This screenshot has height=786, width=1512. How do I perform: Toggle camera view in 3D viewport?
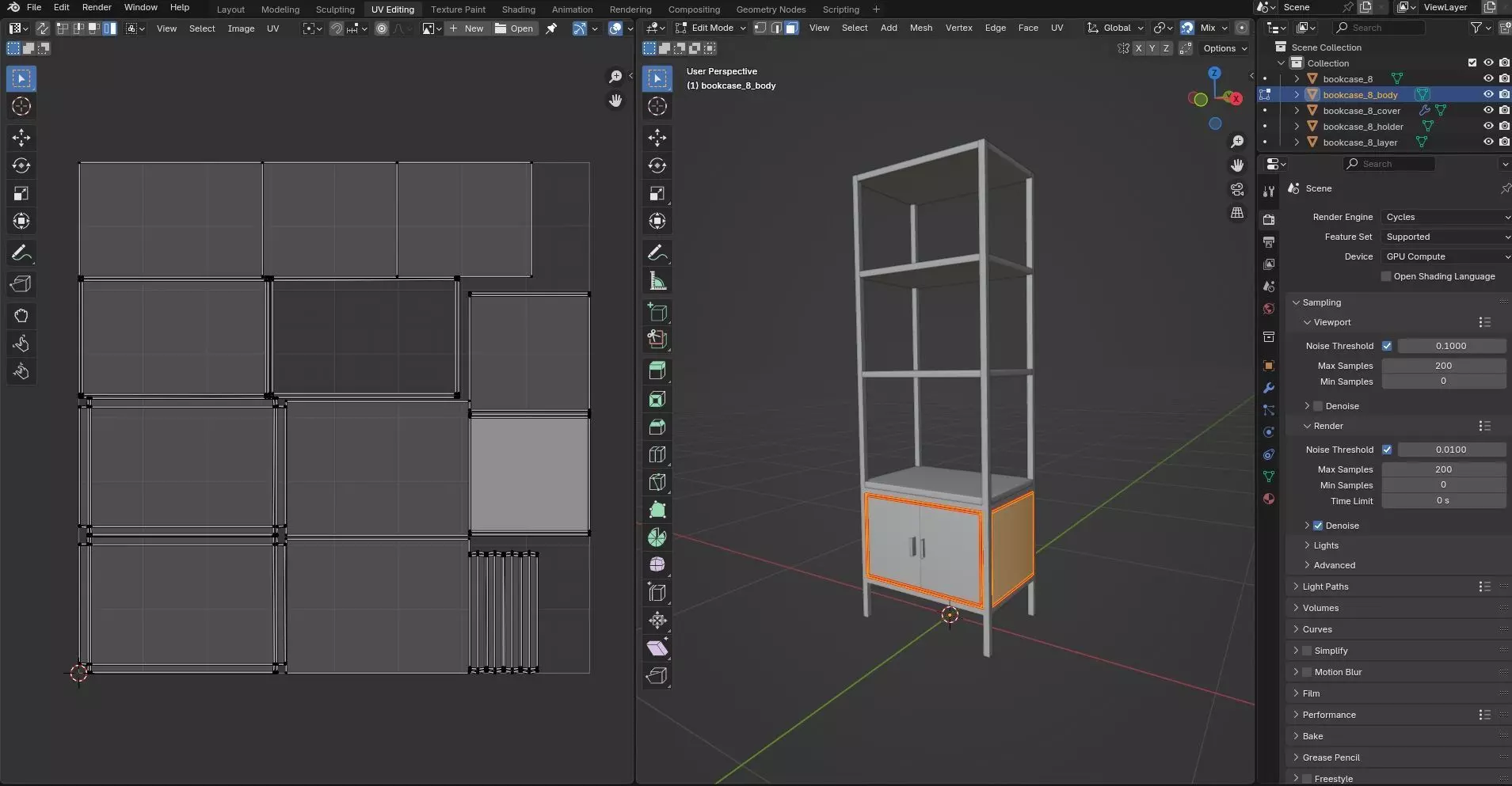point(1237,189)
